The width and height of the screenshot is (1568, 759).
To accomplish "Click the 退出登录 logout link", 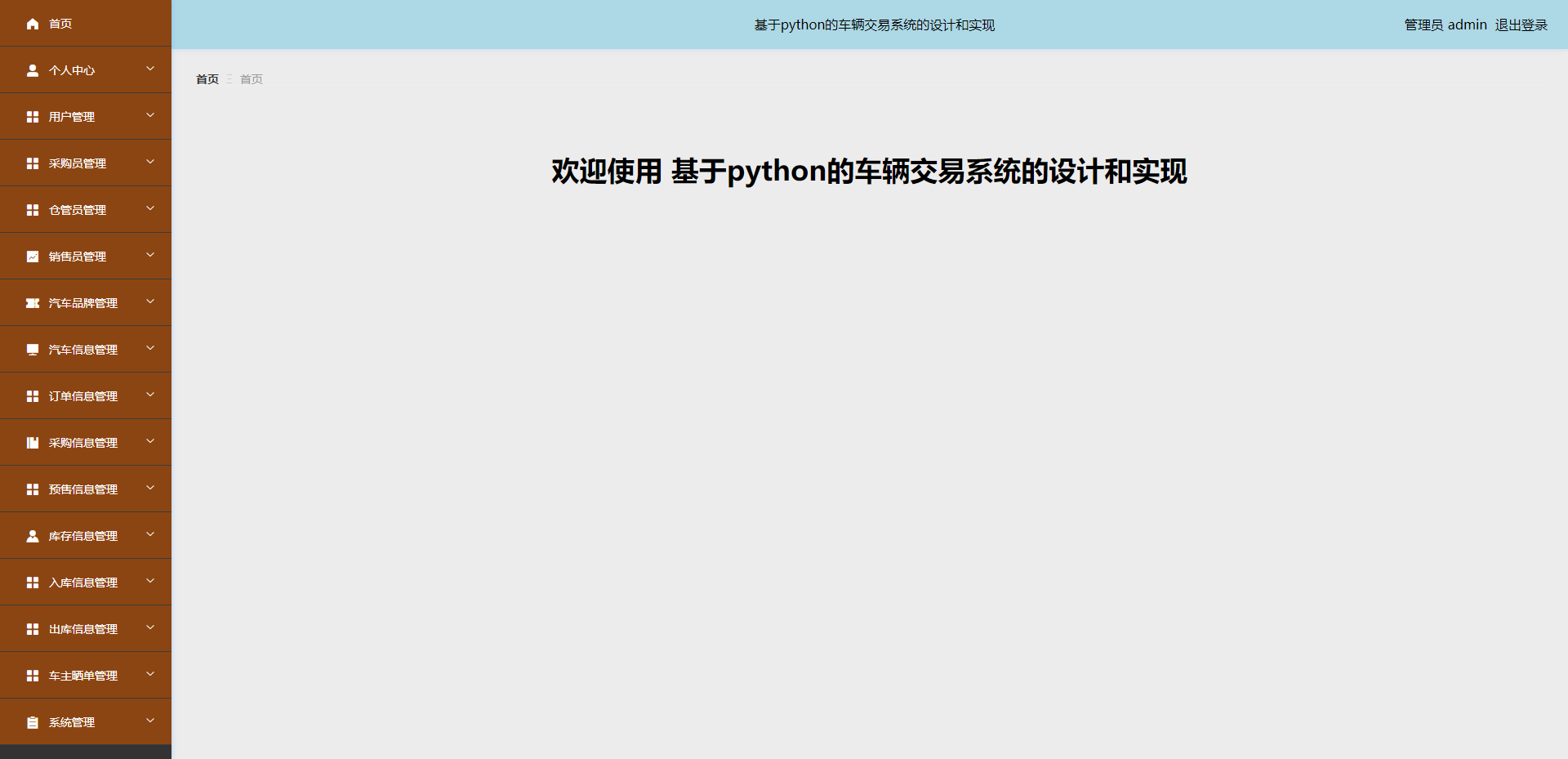I will 1521,25.
